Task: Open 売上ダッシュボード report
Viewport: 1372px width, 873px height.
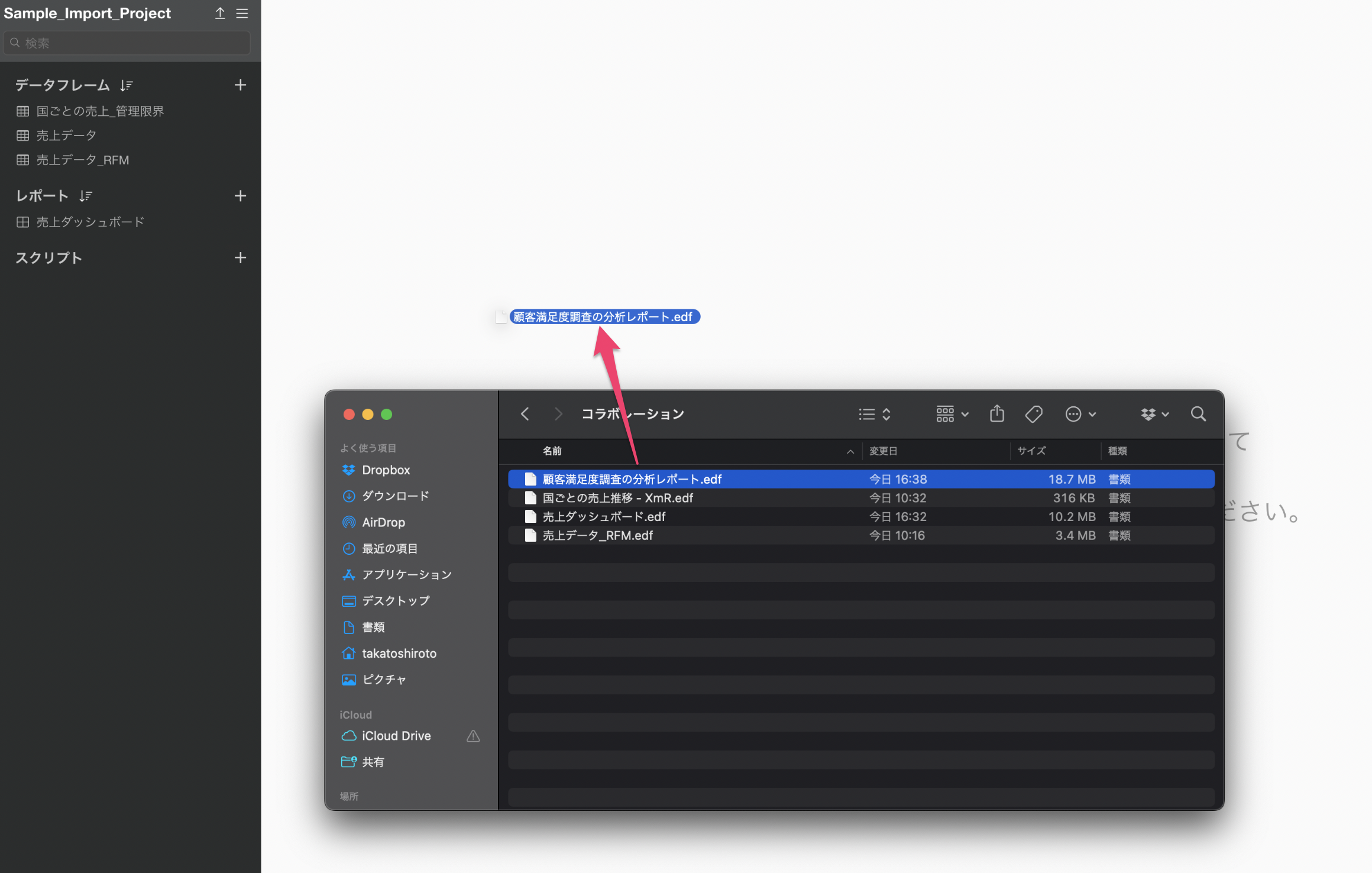Action: [x=90, y=222]
